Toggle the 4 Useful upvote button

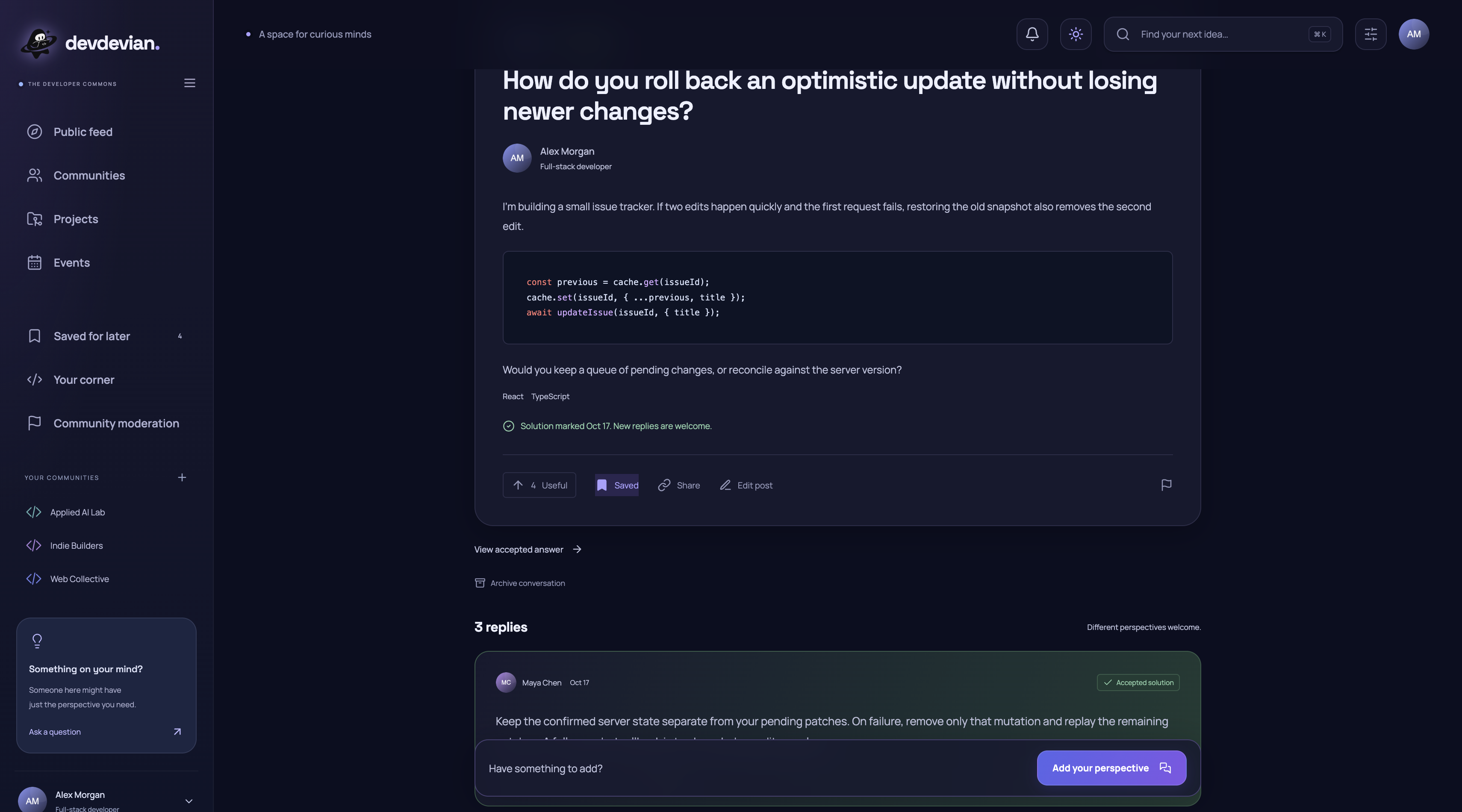(539, 485)
